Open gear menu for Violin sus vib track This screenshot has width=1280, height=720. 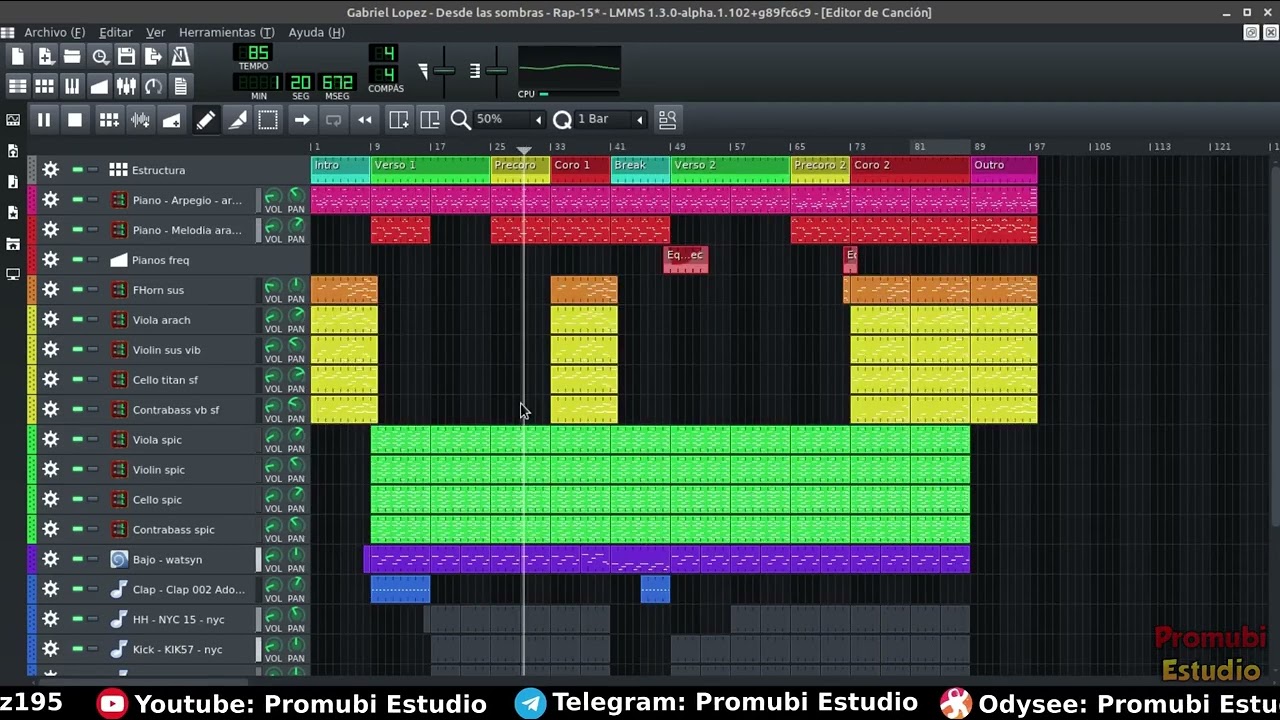click(x=51, y=350)
